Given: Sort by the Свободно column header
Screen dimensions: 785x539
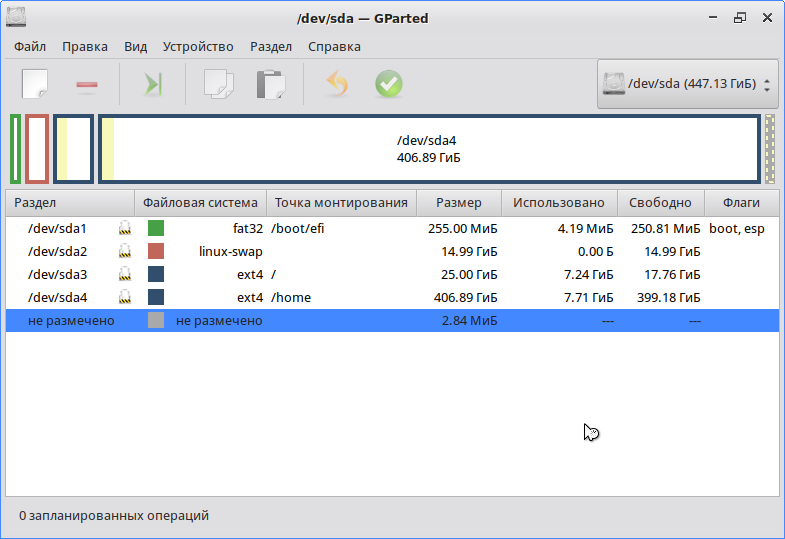Looking at the screenshot, I should coord(660,203).
